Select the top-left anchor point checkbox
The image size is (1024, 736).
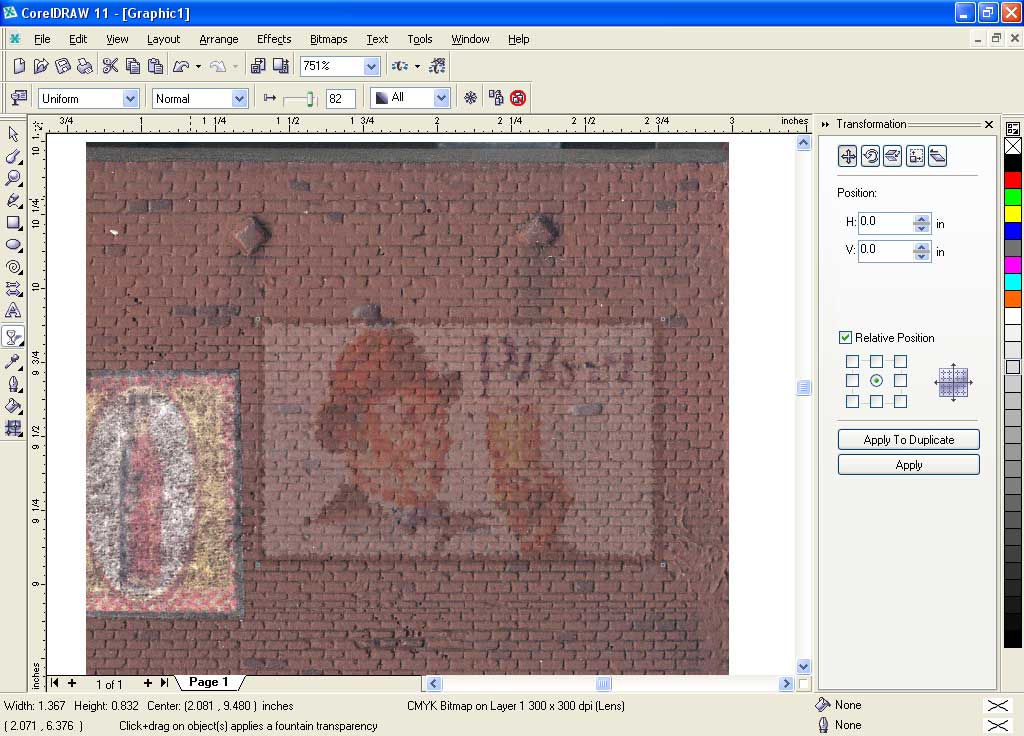tap(852, 361)
